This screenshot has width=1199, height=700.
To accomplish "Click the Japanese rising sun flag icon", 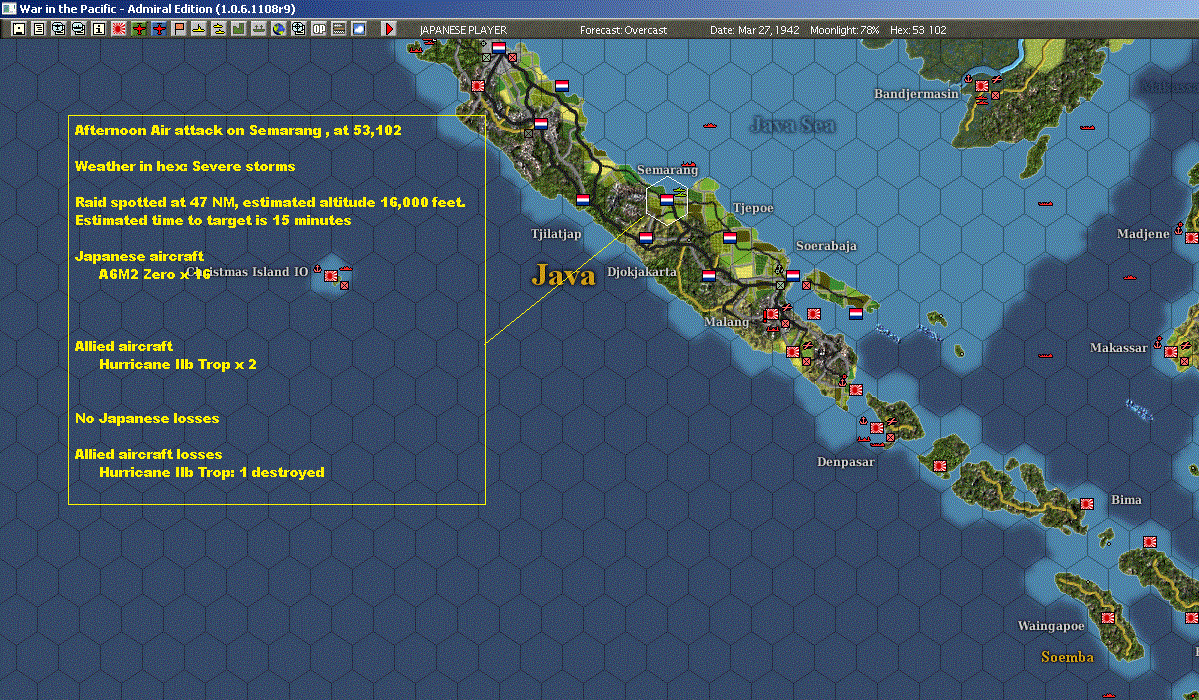I will [x=119, y=29].
